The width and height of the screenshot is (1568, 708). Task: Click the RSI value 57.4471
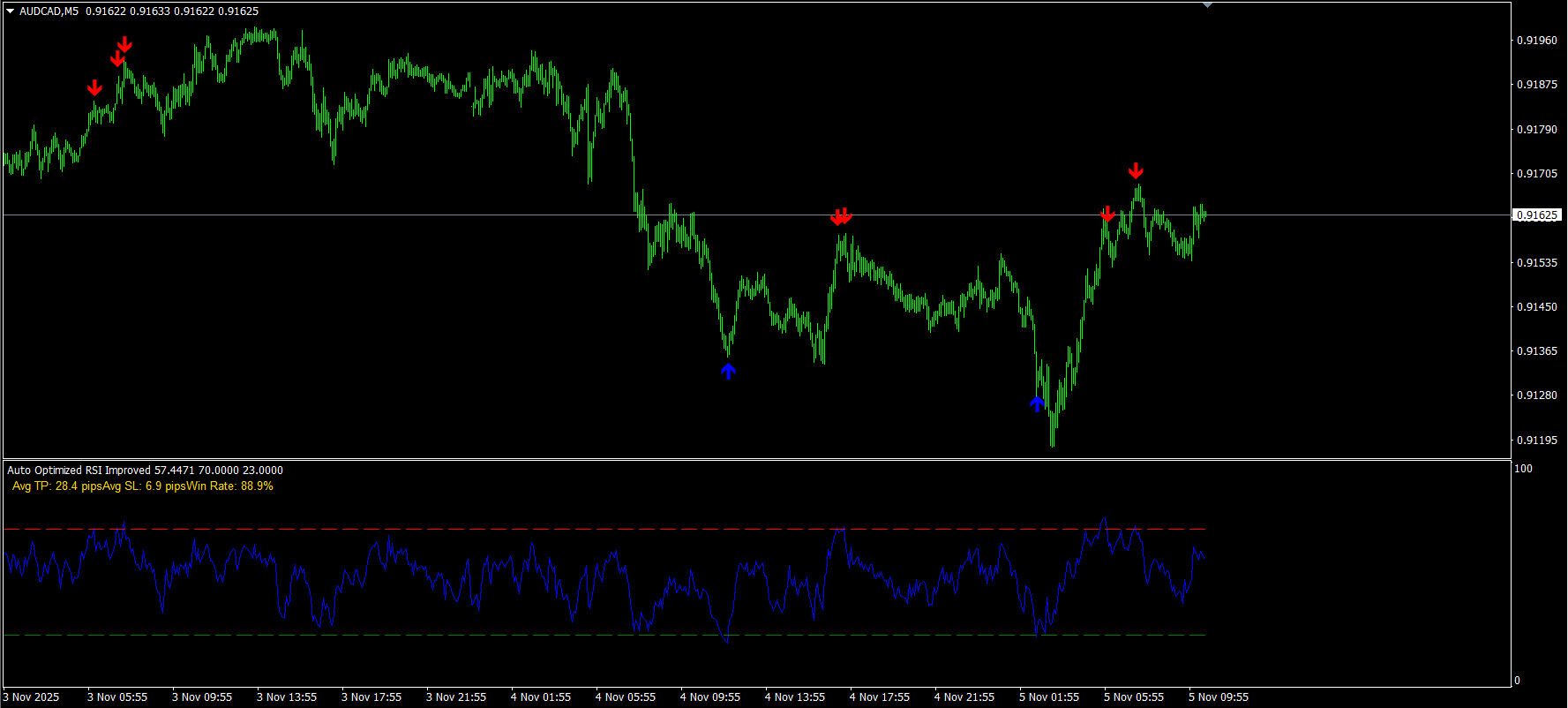175,471
